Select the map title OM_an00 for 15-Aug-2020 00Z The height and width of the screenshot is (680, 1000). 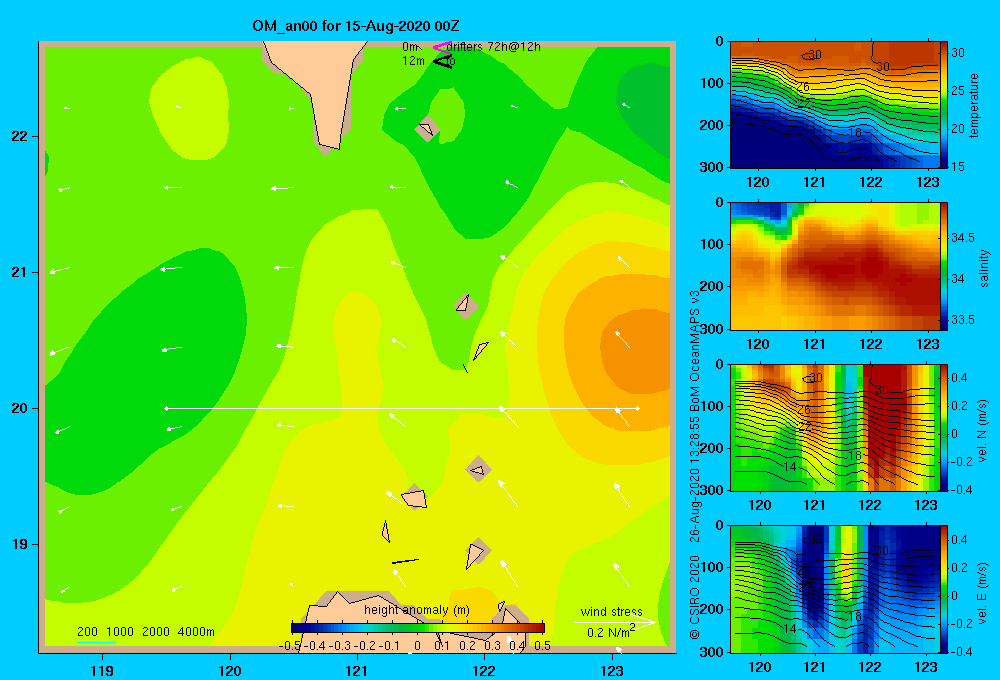tap(356, 26)
